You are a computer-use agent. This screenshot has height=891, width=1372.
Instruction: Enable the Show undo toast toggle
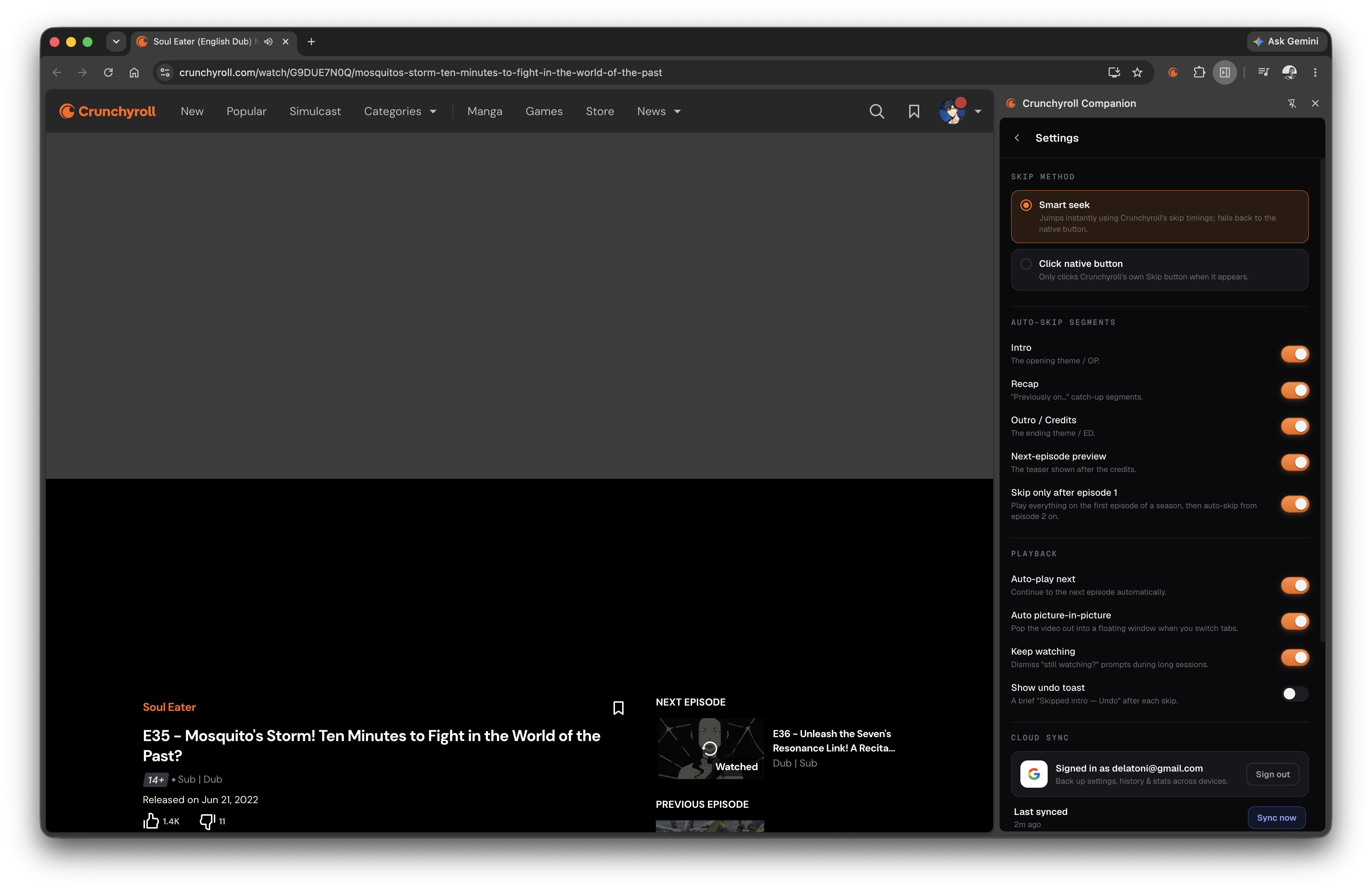[x=1295, y=694]
